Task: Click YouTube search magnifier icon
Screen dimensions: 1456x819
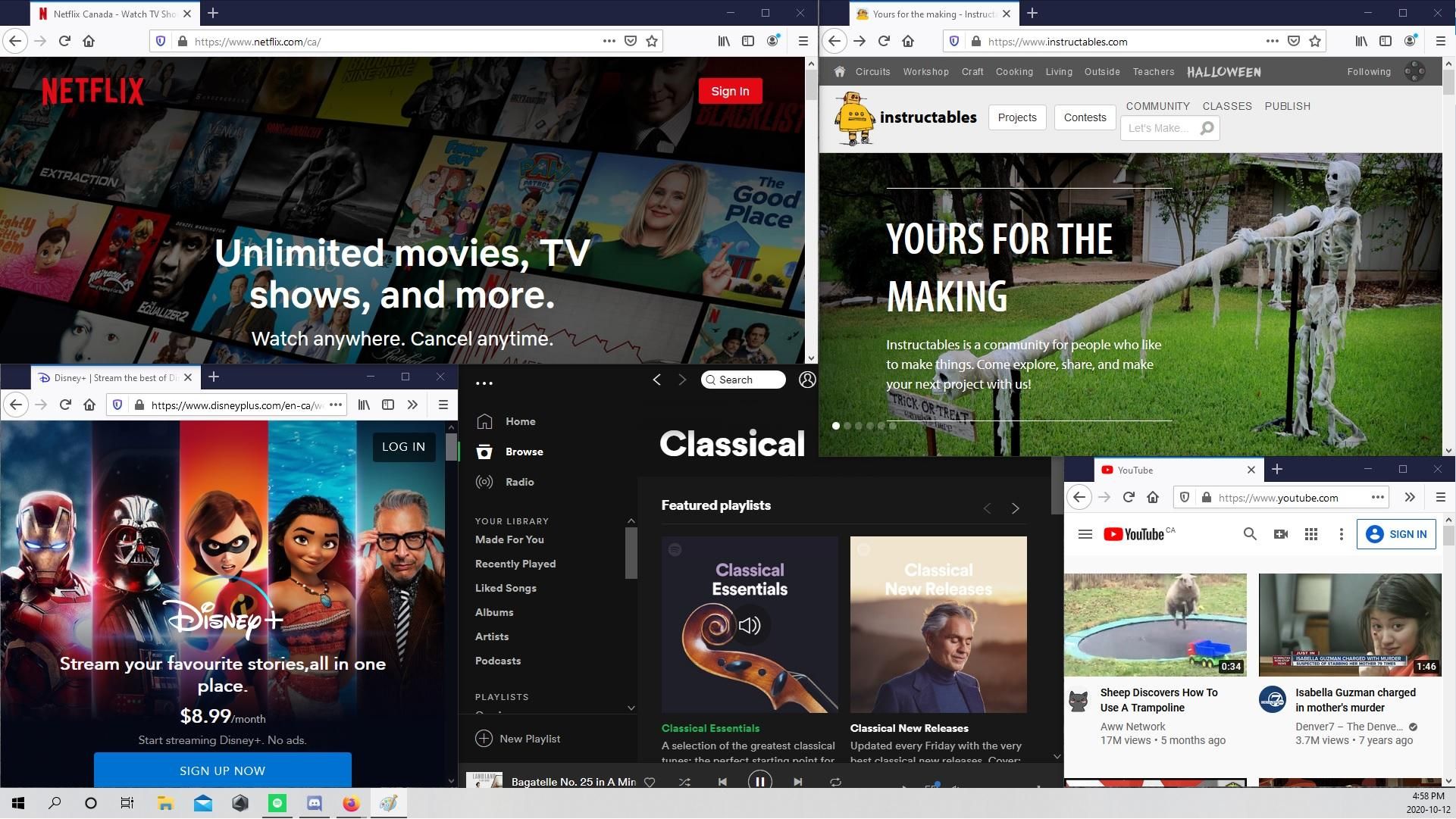Action: 1250,534
